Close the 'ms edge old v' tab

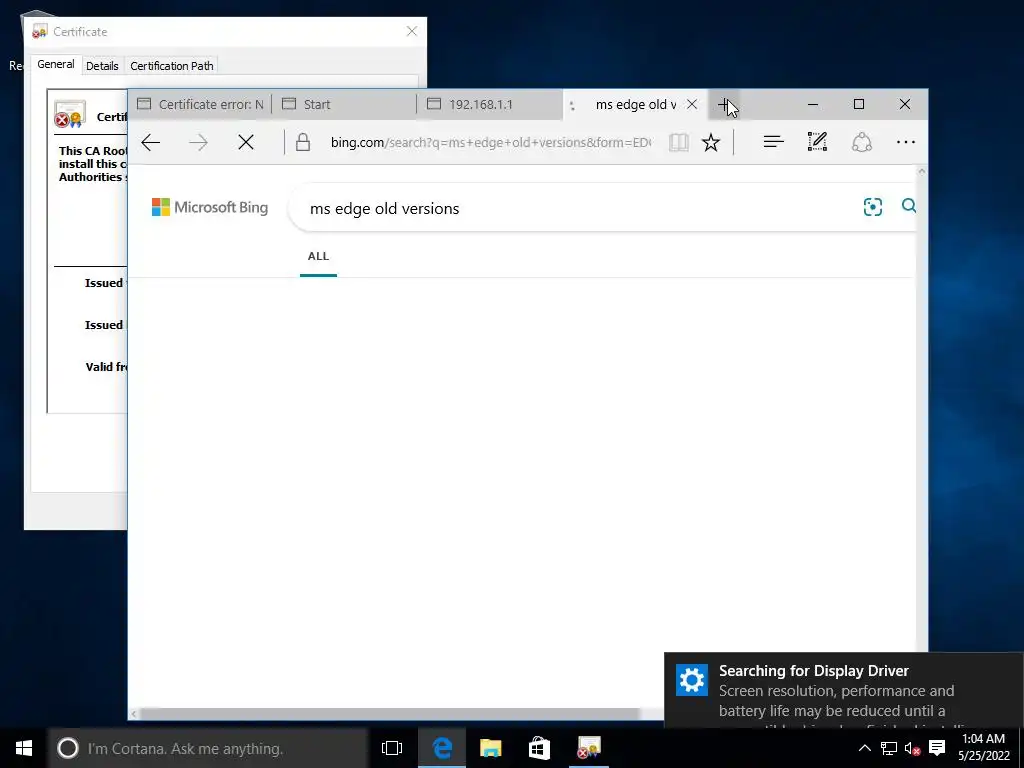[692, 104]
